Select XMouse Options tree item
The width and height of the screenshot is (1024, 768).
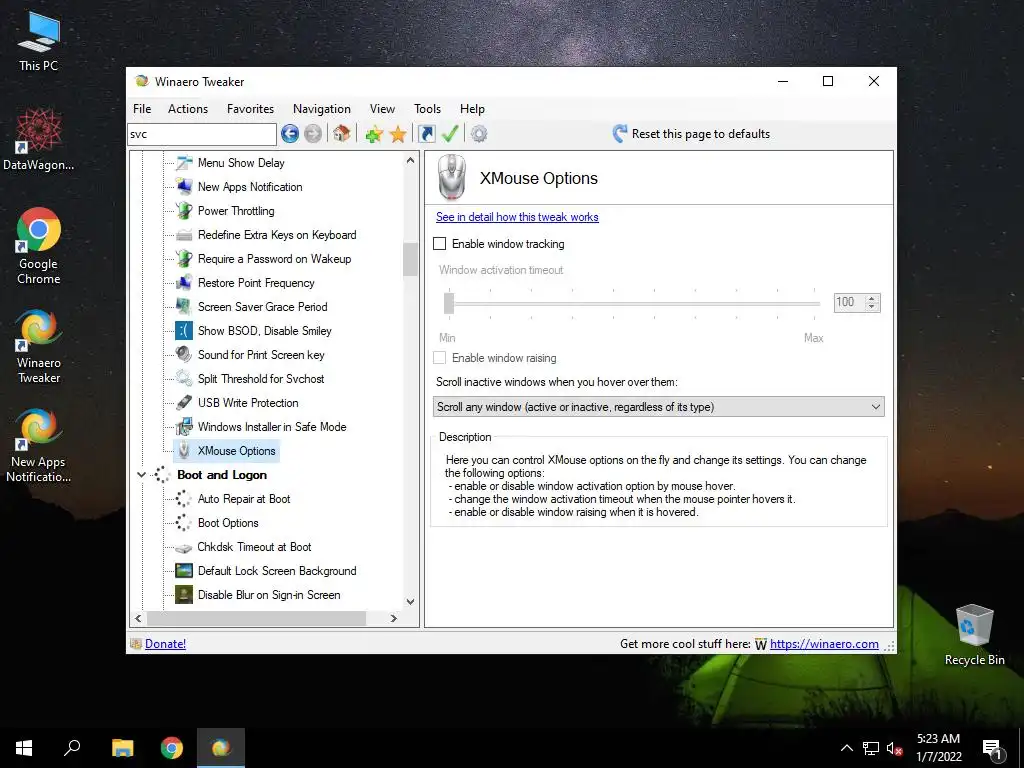tap(236, 451)
